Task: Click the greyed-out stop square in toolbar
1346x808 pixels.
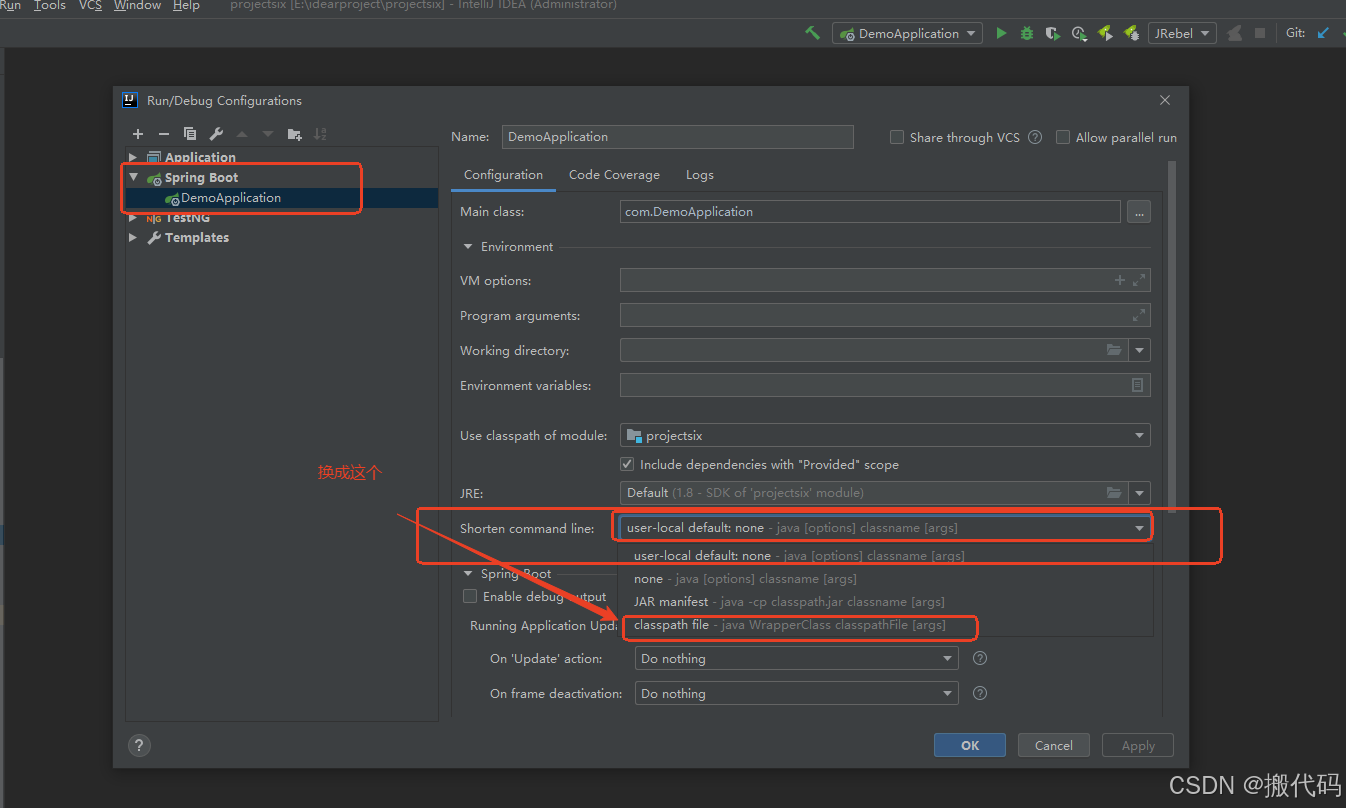Action: (1260, 33)
